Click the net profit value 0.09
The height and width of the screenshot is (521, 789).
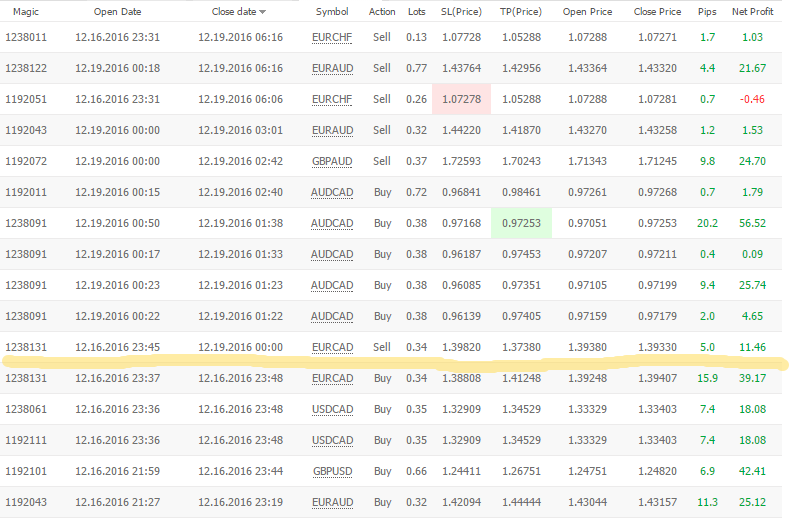pyautogui.click(x=752, y=254)
